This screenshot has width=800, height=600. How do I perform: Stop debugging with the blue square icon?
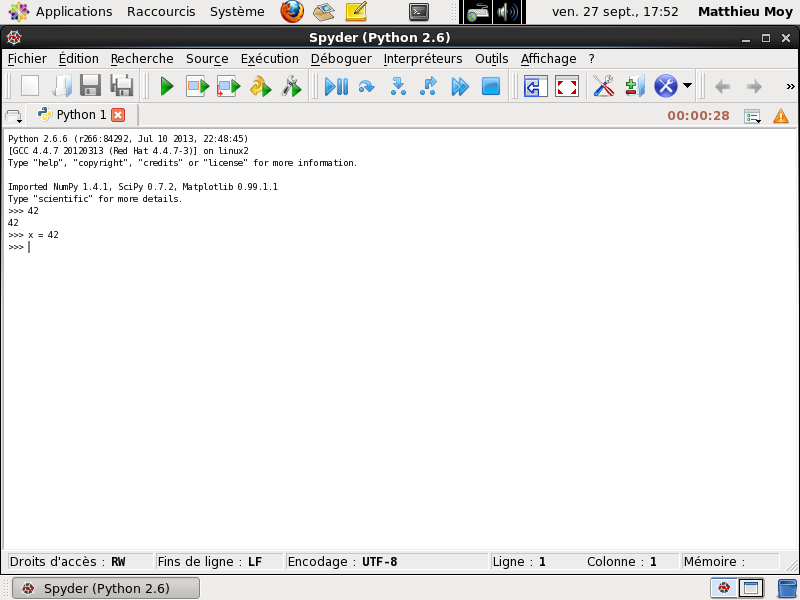tap(491, 86)
